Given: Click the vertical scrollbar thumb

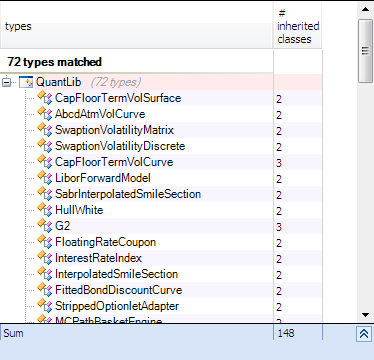Looking at the screenshot, I should coord(365,51).
